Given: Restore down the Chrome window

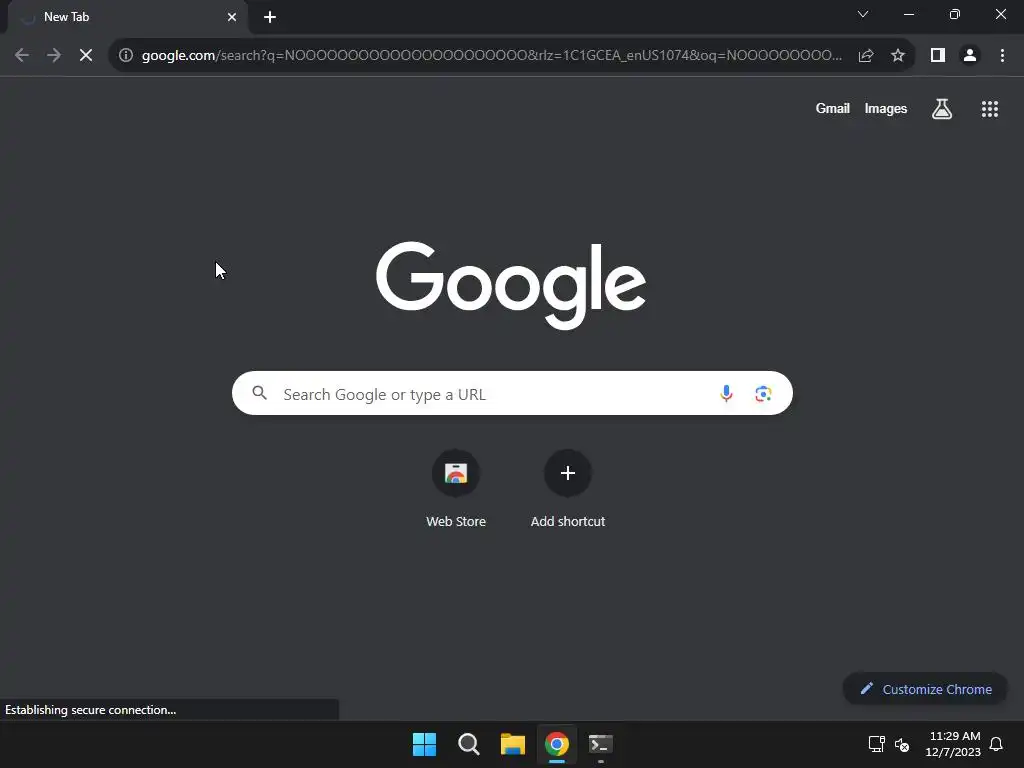Looking at the screenshot, I should point(955,14).
